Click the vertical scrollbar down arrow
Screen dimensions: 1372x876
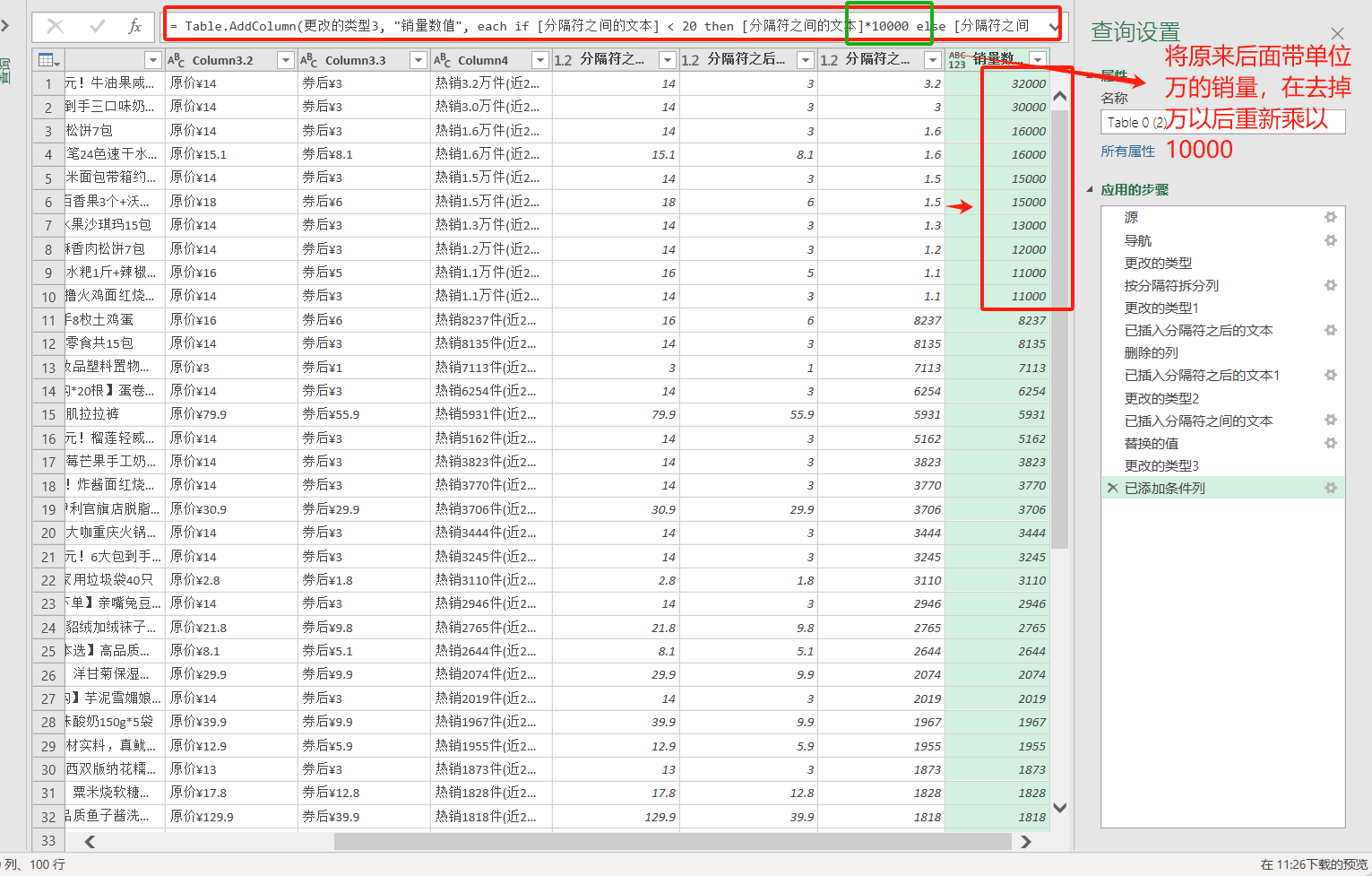1059,807
